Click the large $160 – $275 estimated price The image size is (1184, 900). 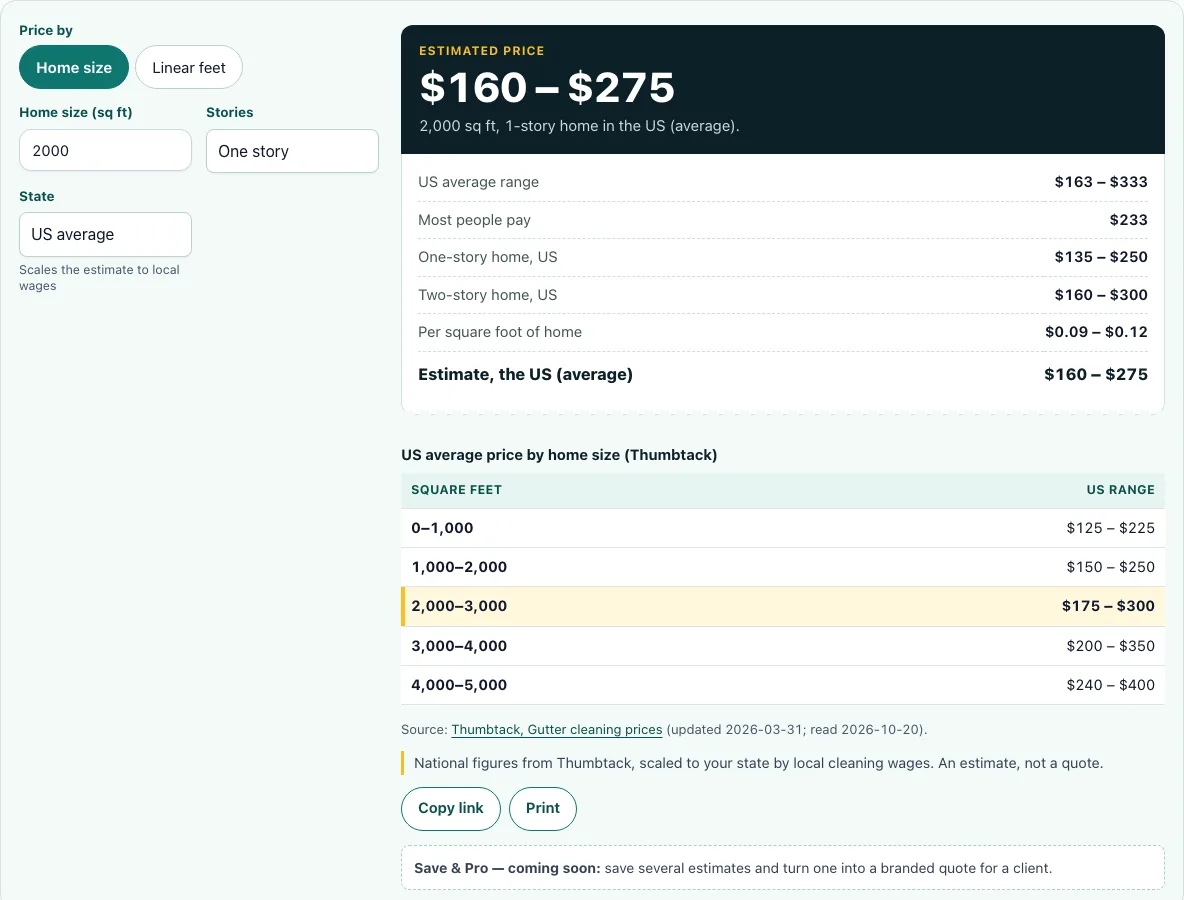(x=547, y=88)
